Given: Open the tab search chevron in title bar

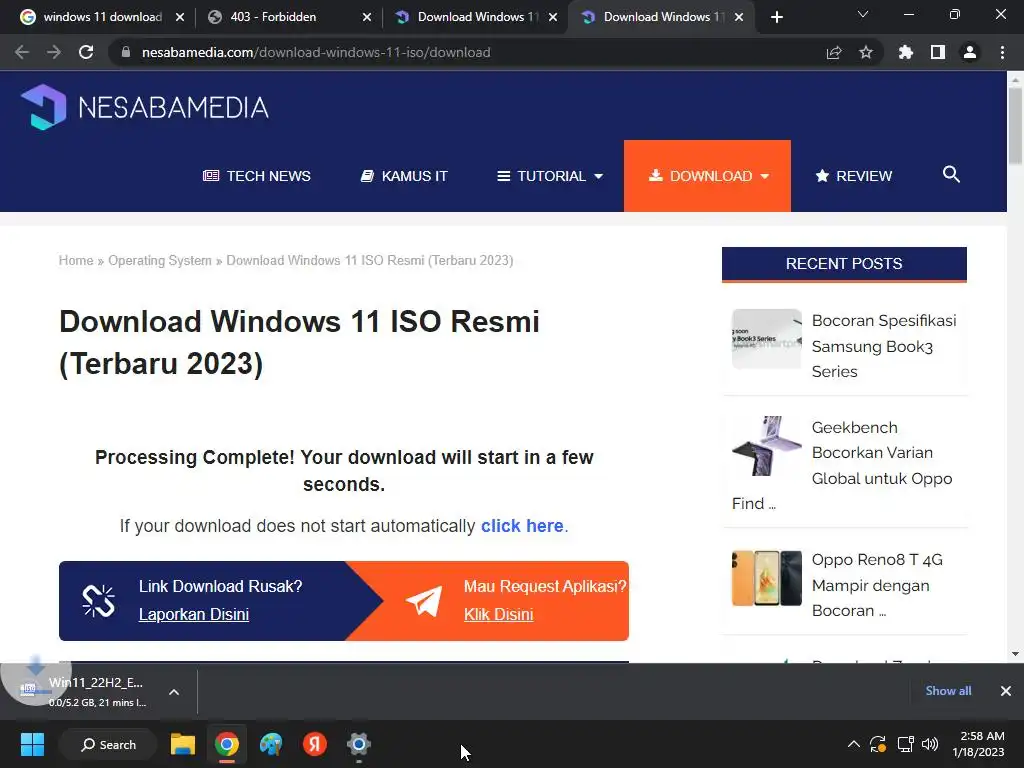Looking at the screenshot, I should [x=863, y=14].
